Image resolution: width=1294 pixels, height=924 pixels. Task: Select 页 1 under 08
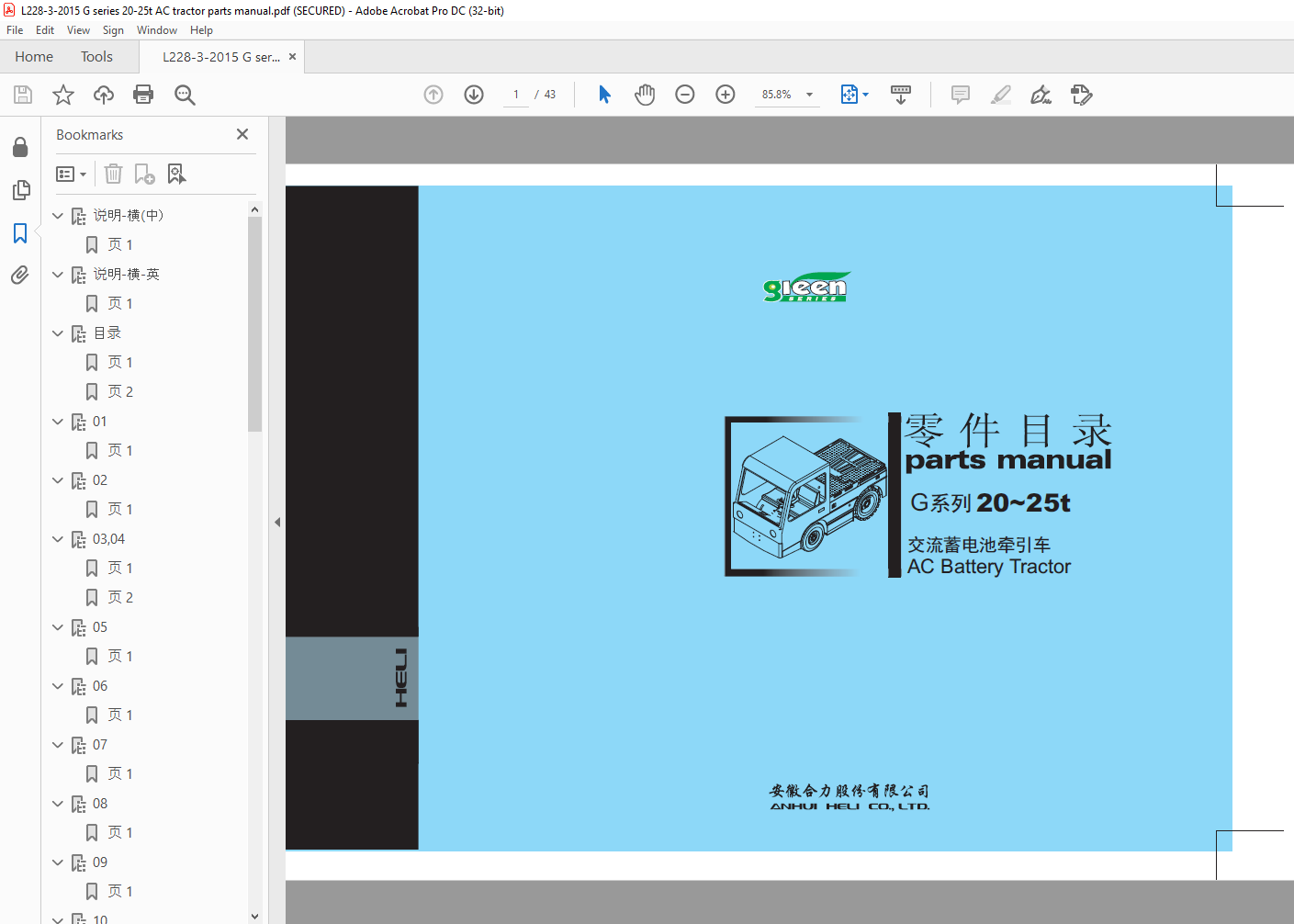click(120, 833)
